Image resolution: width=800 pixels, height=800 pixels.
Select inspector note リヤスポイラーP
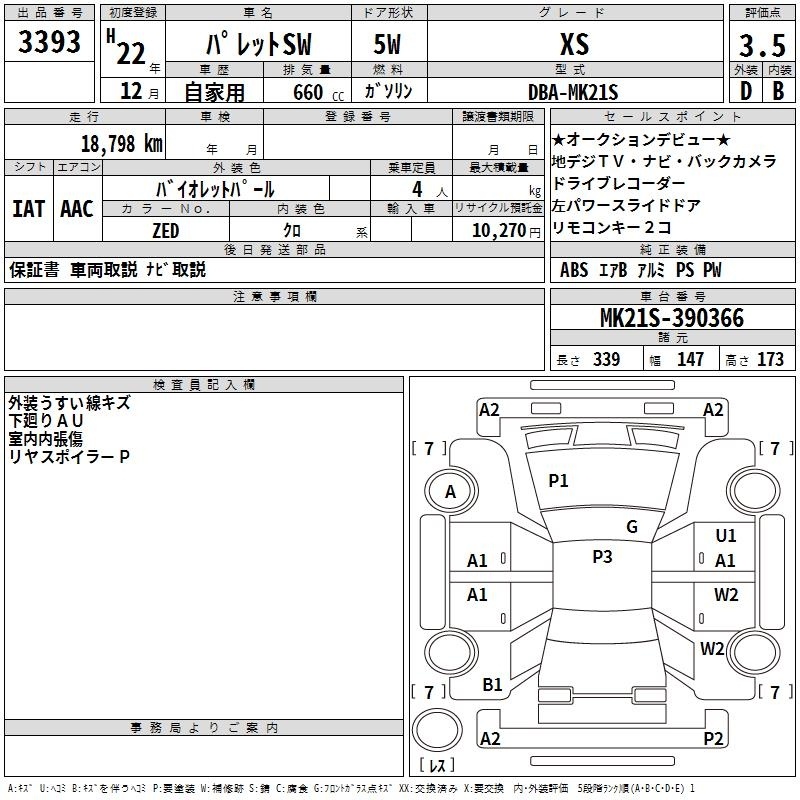click(x=69, y=457)
